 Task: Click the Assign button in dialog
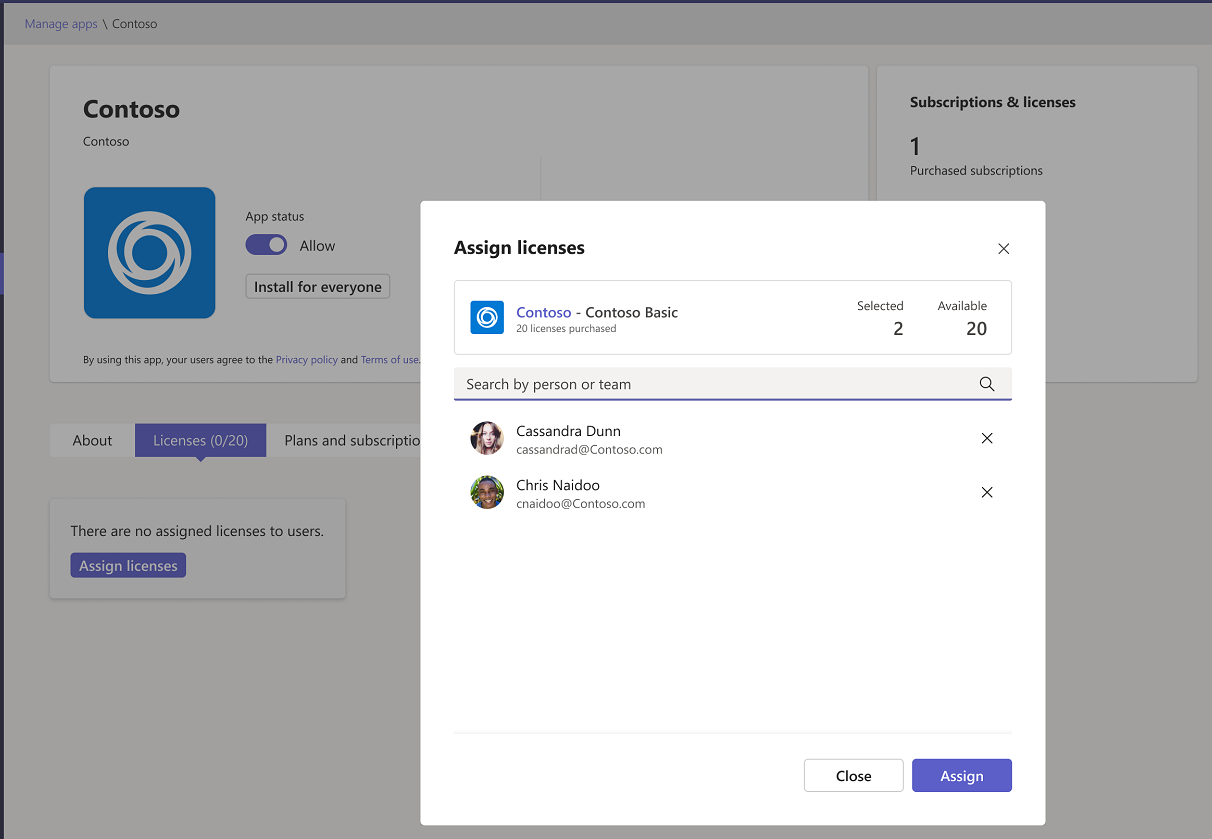click(x=962, y=776)
